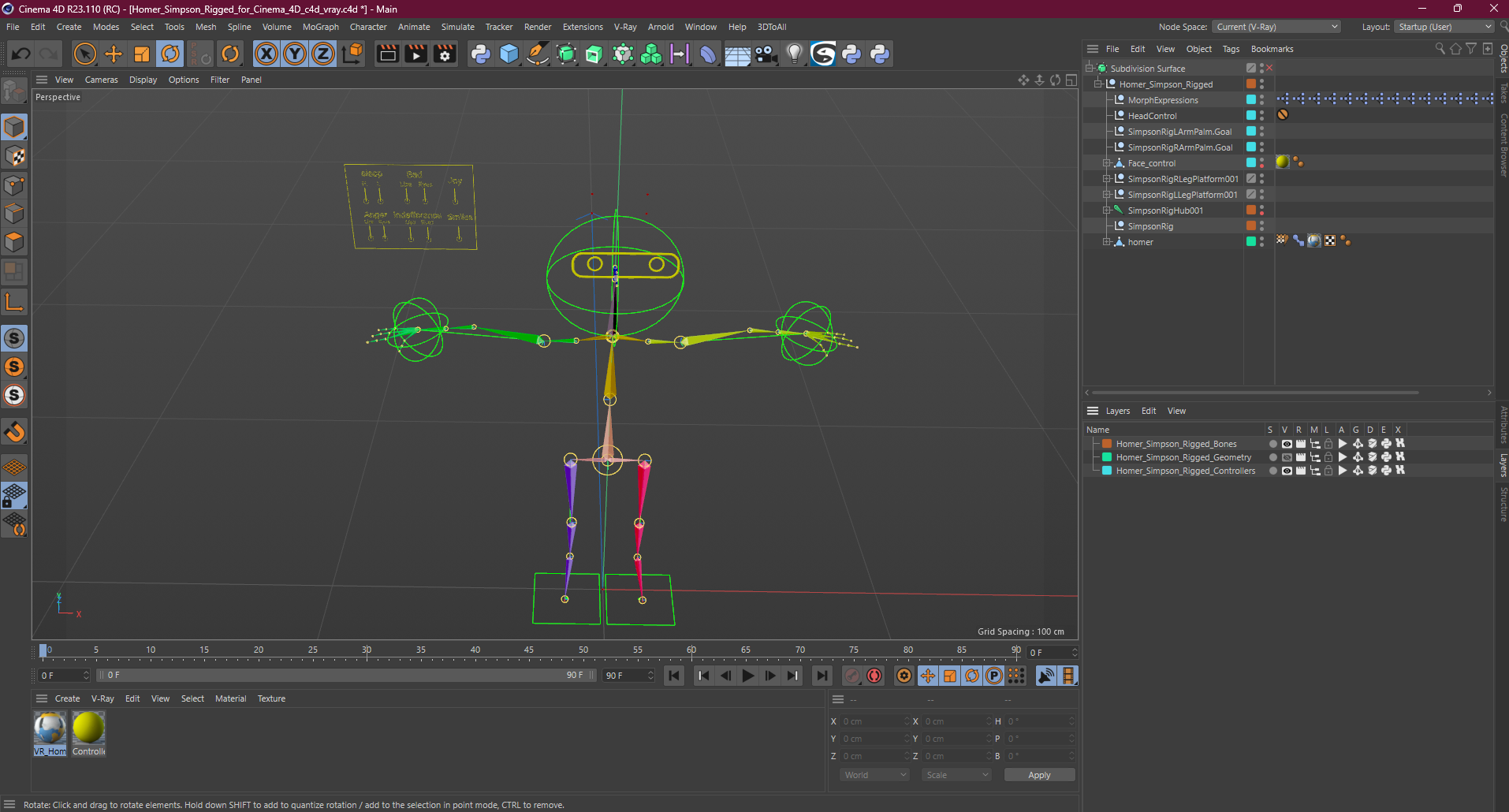Open the Character menu
1509x812 pixels.
coord(368,27)
